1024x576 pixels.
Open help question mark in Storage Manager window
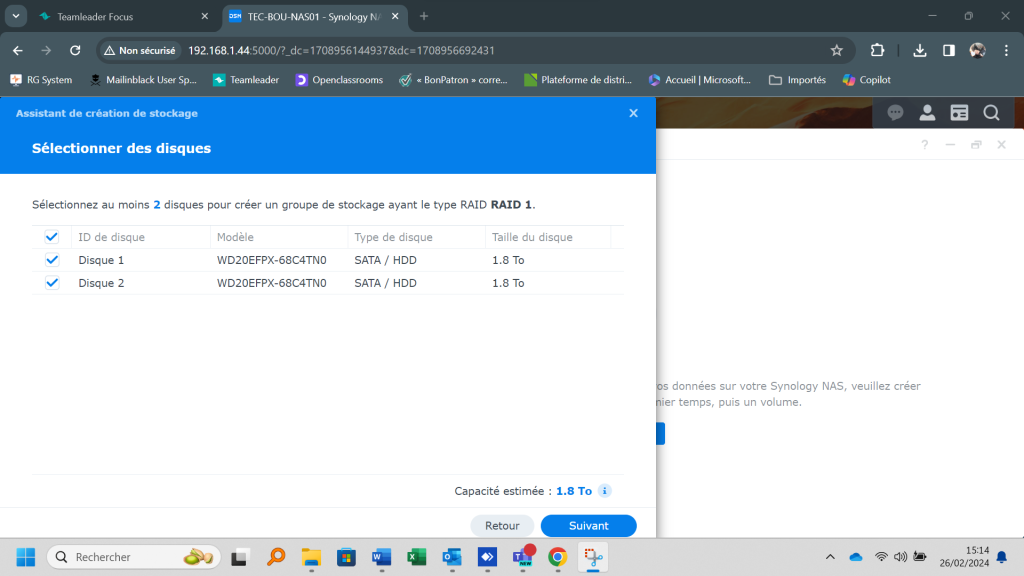[924, 144]
